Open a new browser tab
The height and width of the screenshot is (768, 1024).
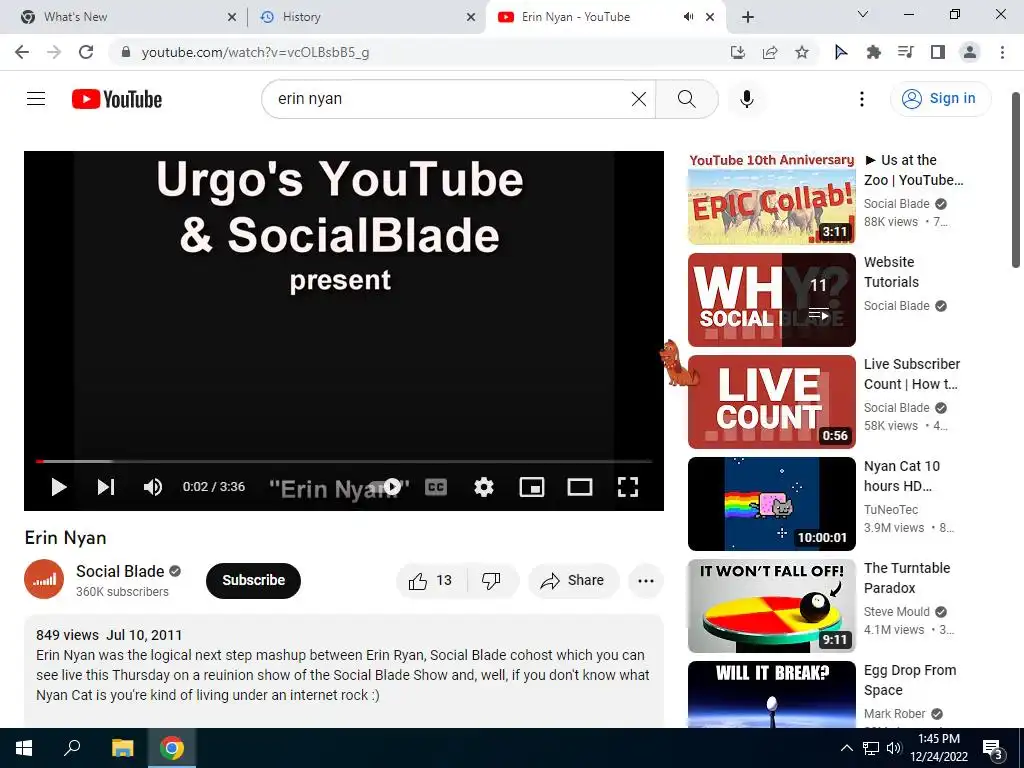click(x=748, y=17)
